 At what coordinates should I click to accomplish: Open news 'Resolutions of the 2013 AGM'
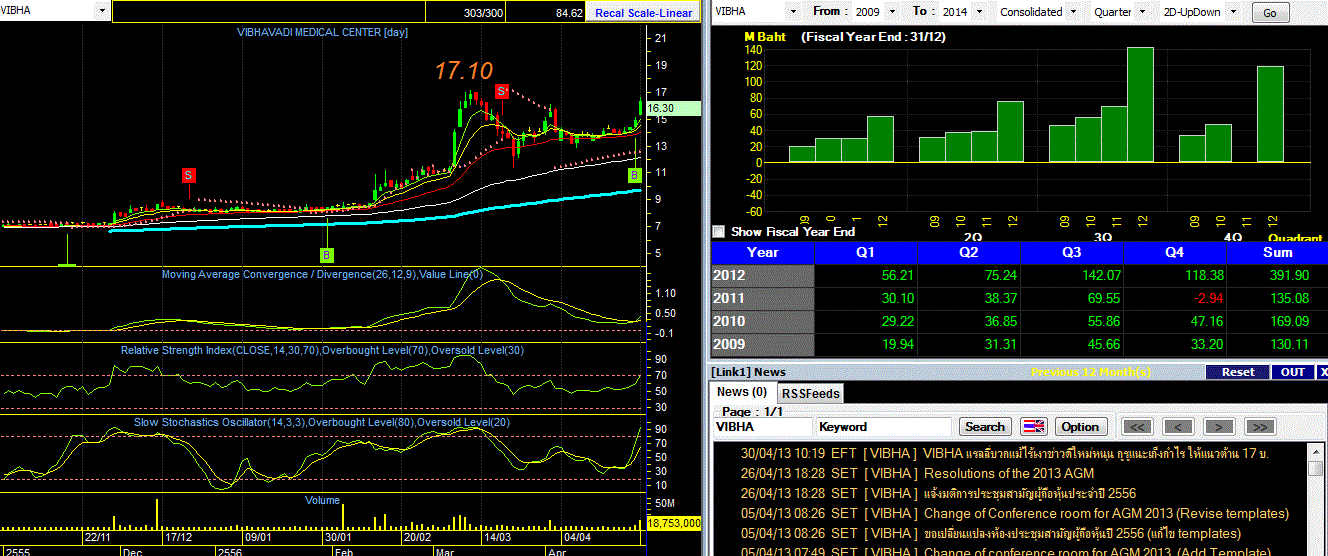1009,473
